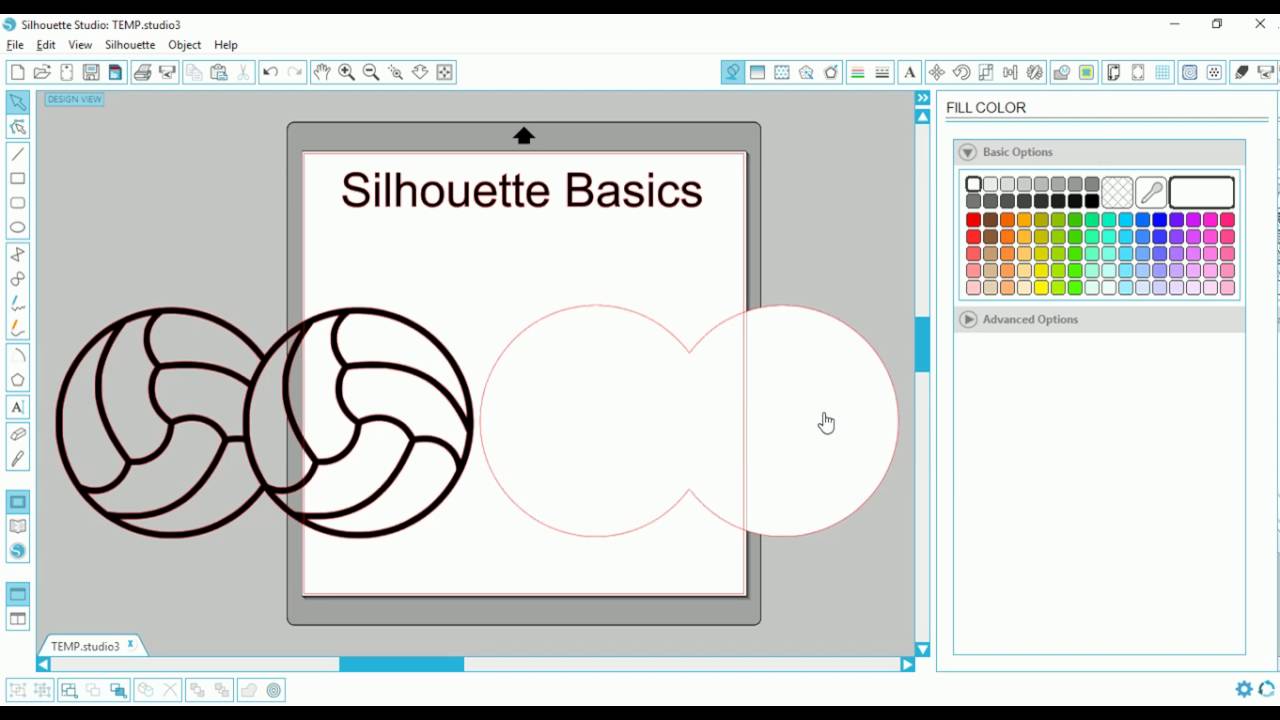Collapse the Basic Options section
Viewport: 1280px width, 720px height.
point(967,152)
